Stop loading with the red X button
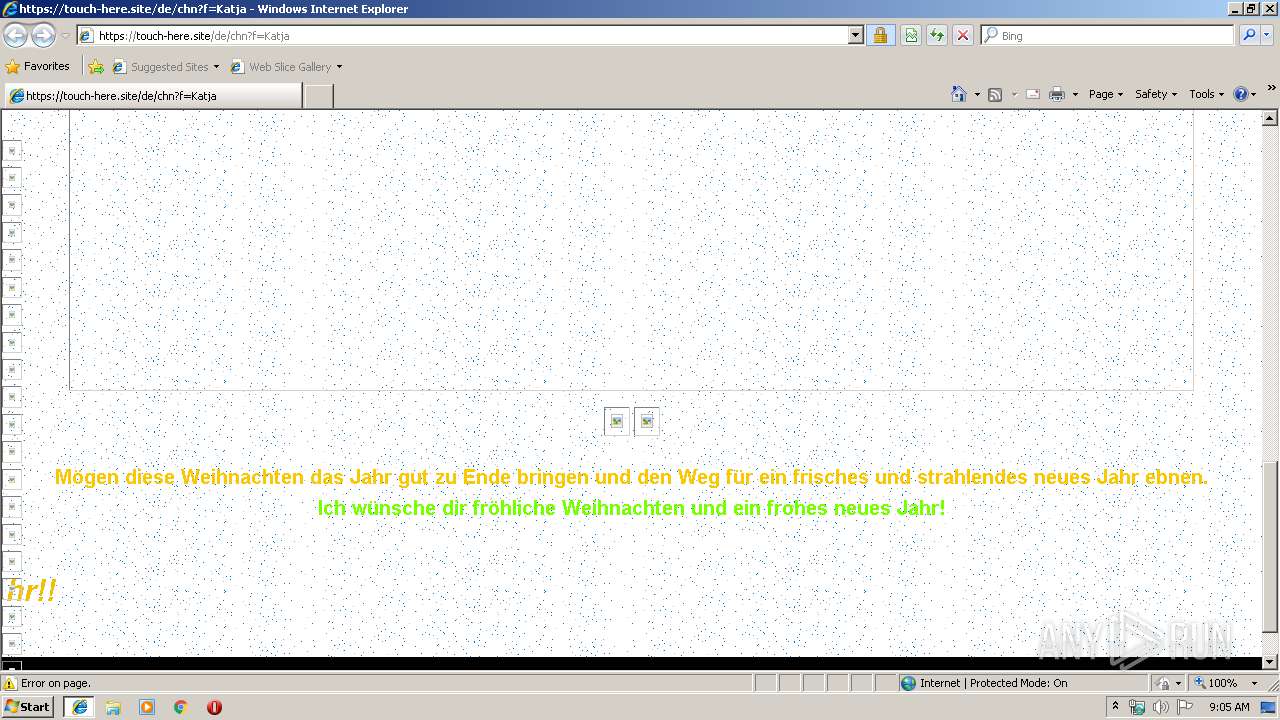The image size is (1280, 720). point(963,36)
